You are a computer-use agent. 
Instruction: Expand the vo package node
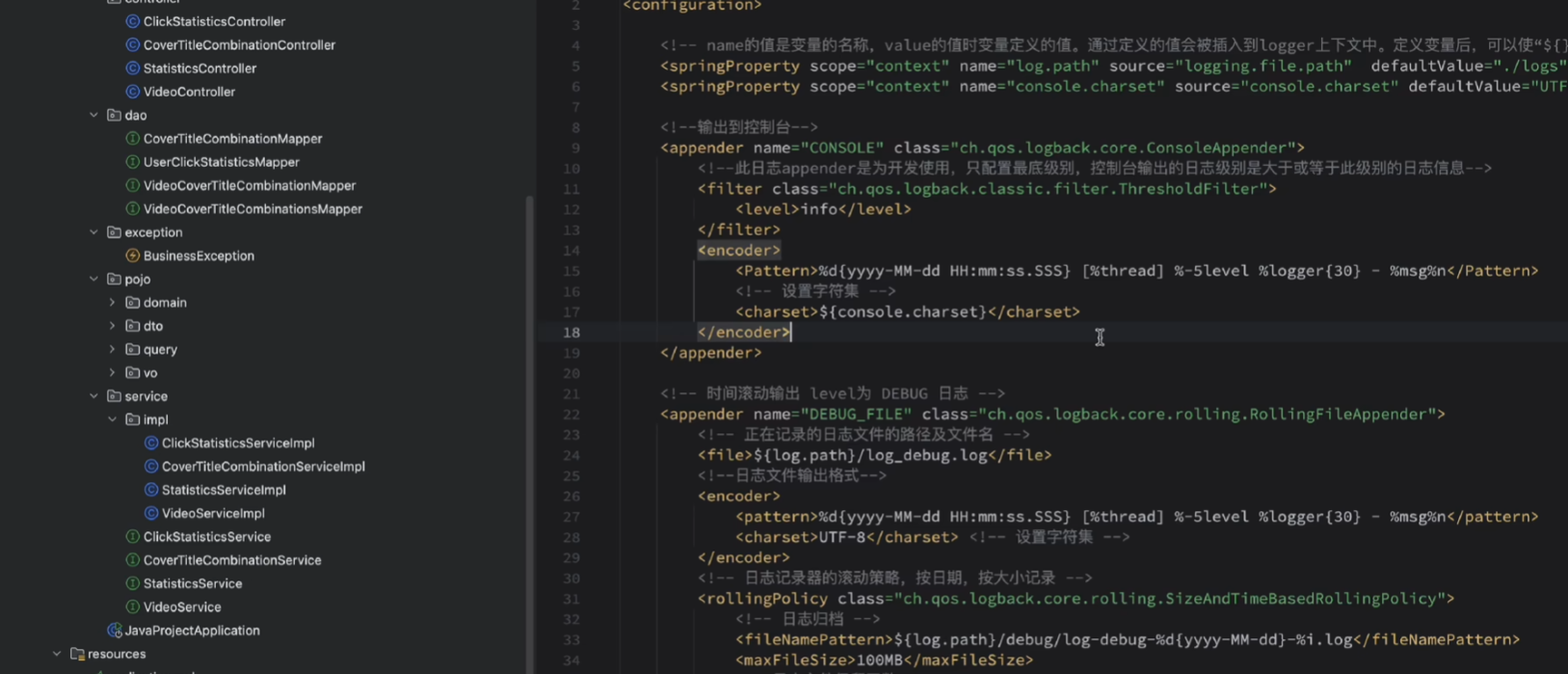point(112,373)
